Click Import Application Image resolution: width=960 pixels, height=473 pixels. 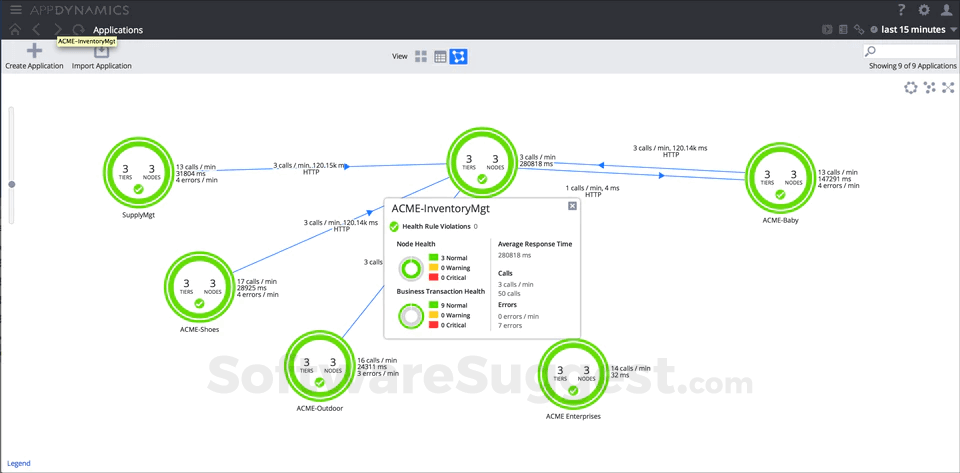[x=102, y=56]
